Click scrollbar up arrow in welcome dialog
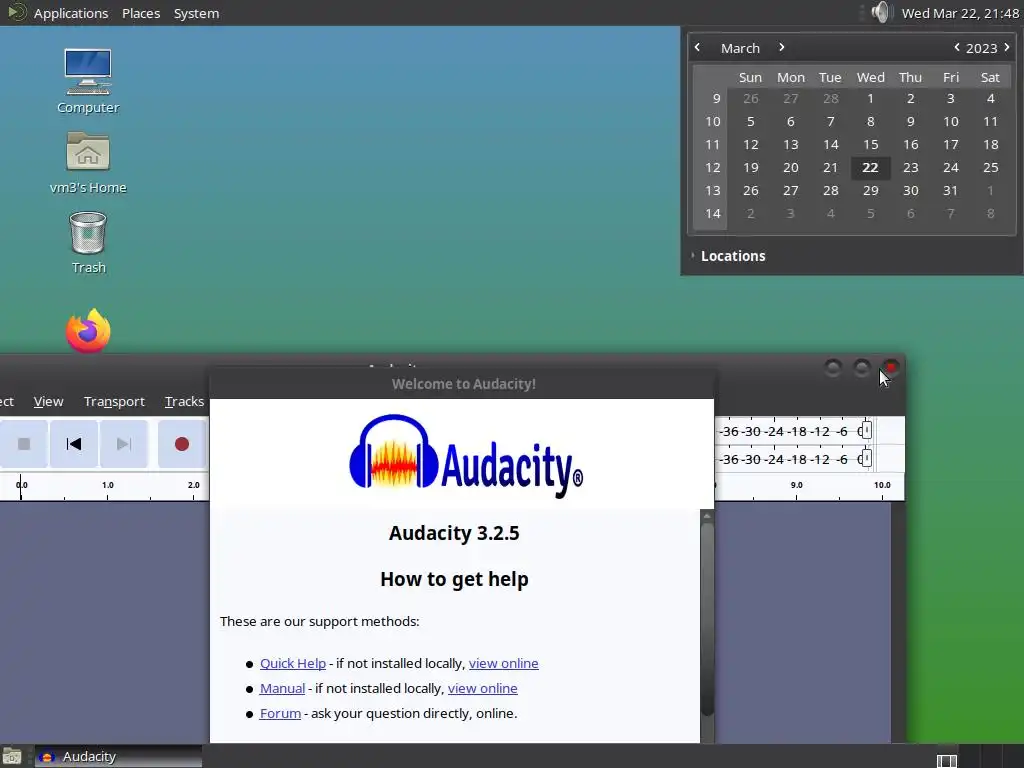Image resolution: width=1024 pixels, height=768 pixels. pos(707,516)
